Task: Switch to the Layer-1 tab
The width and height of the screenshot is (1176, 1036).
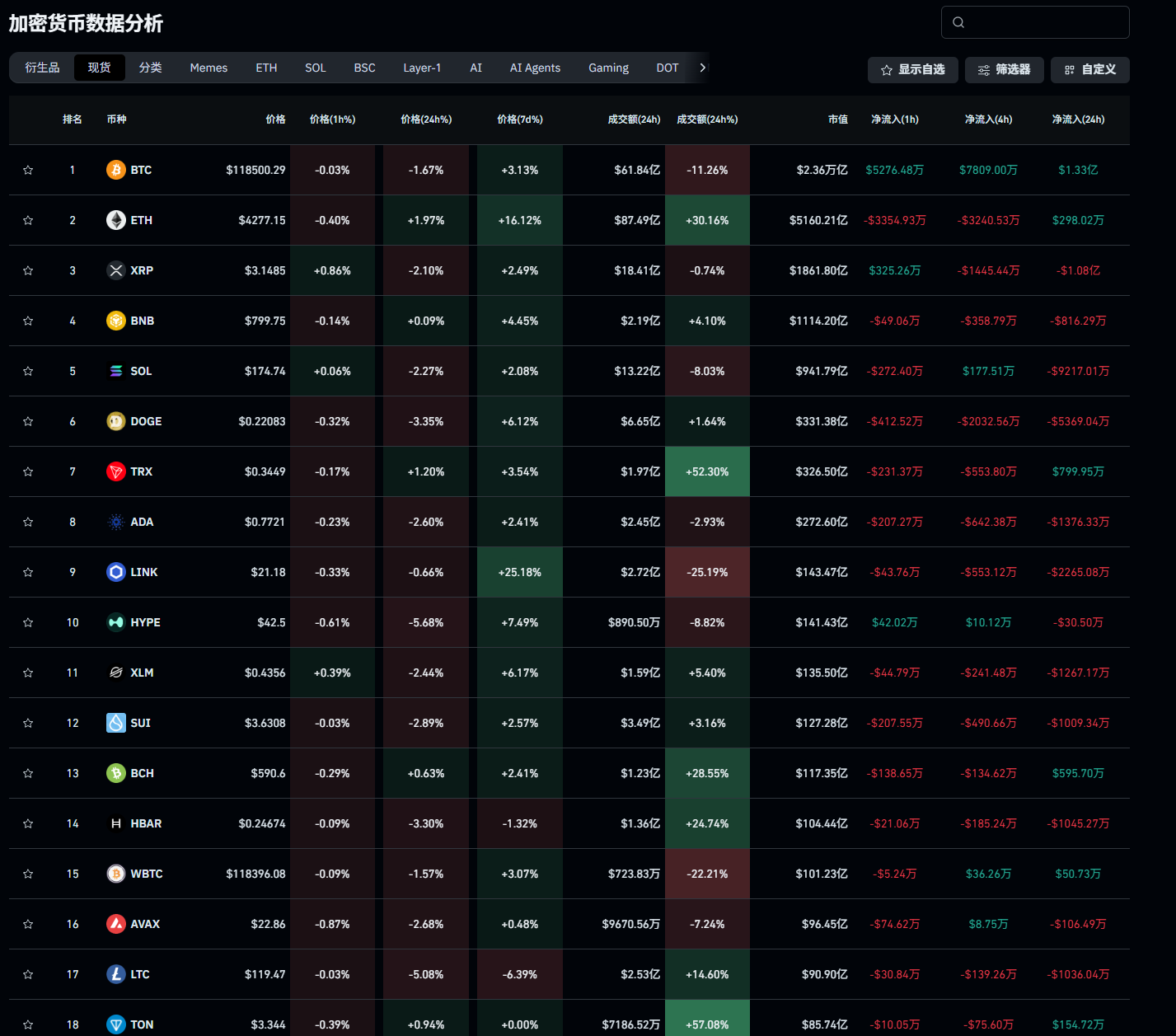Action: pyautogui.click(x=422, y=68)
